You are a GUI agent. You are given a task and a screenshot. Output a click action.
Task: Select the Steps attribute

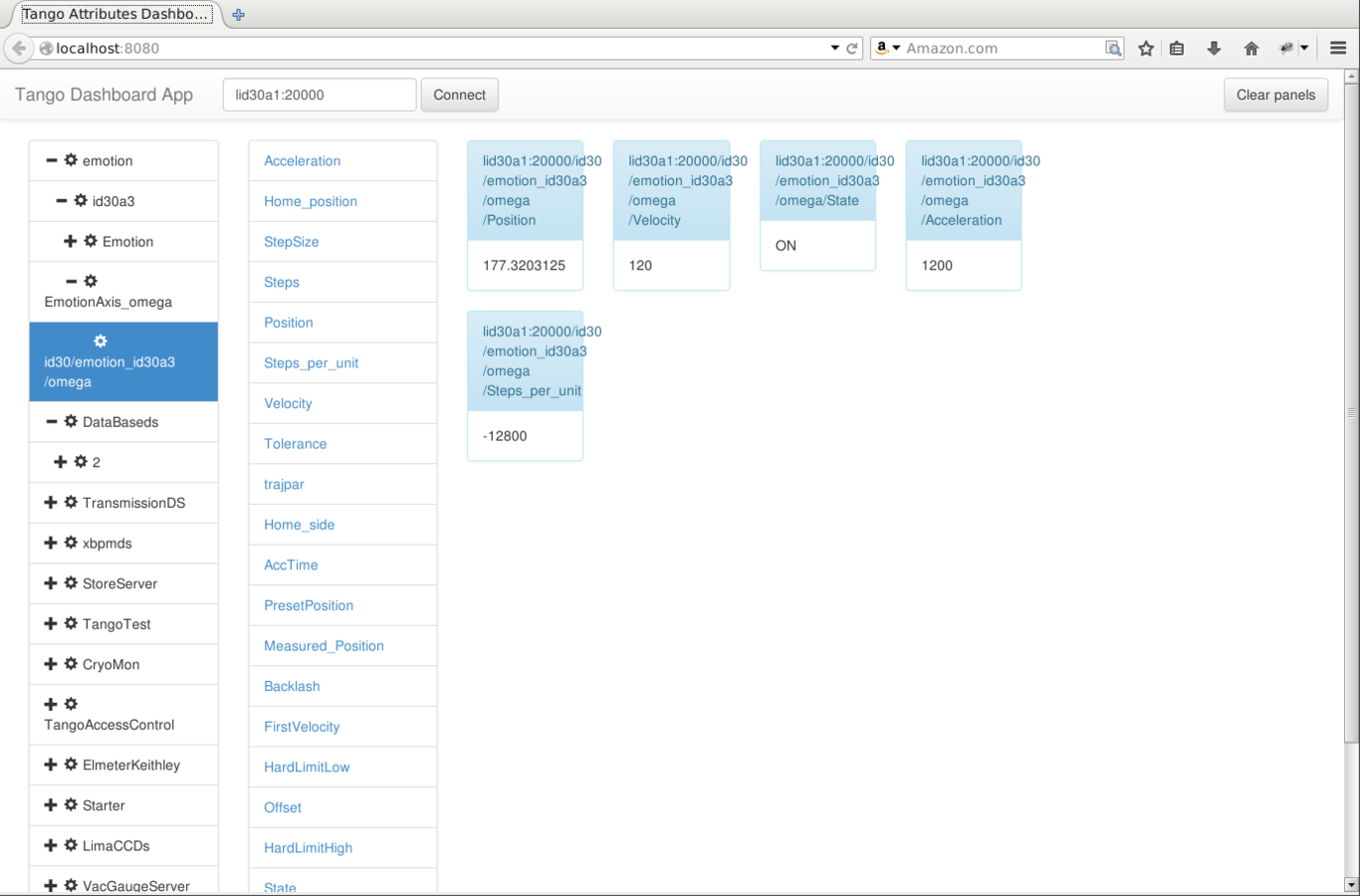click(342, 282)
